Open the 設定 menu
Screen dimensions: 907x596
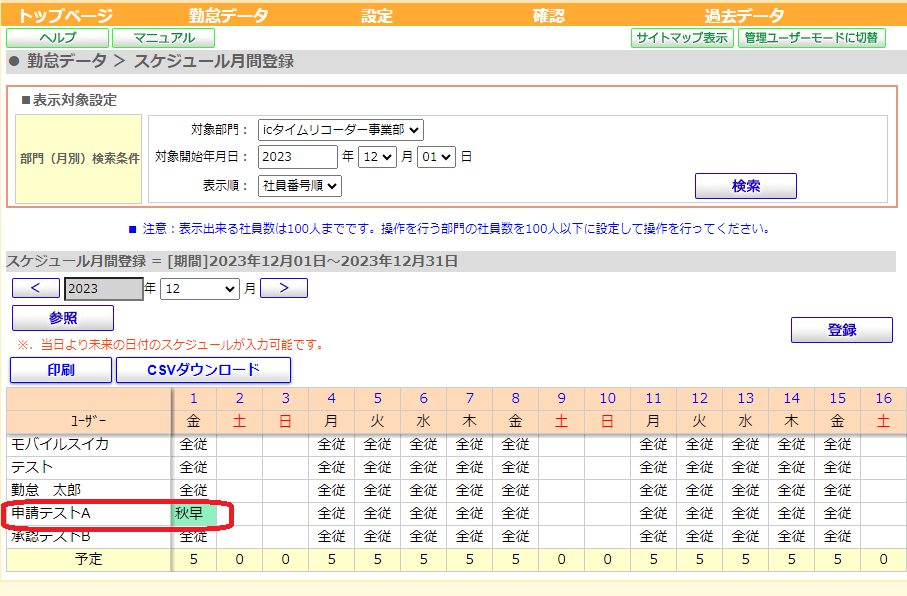point(377,15)
